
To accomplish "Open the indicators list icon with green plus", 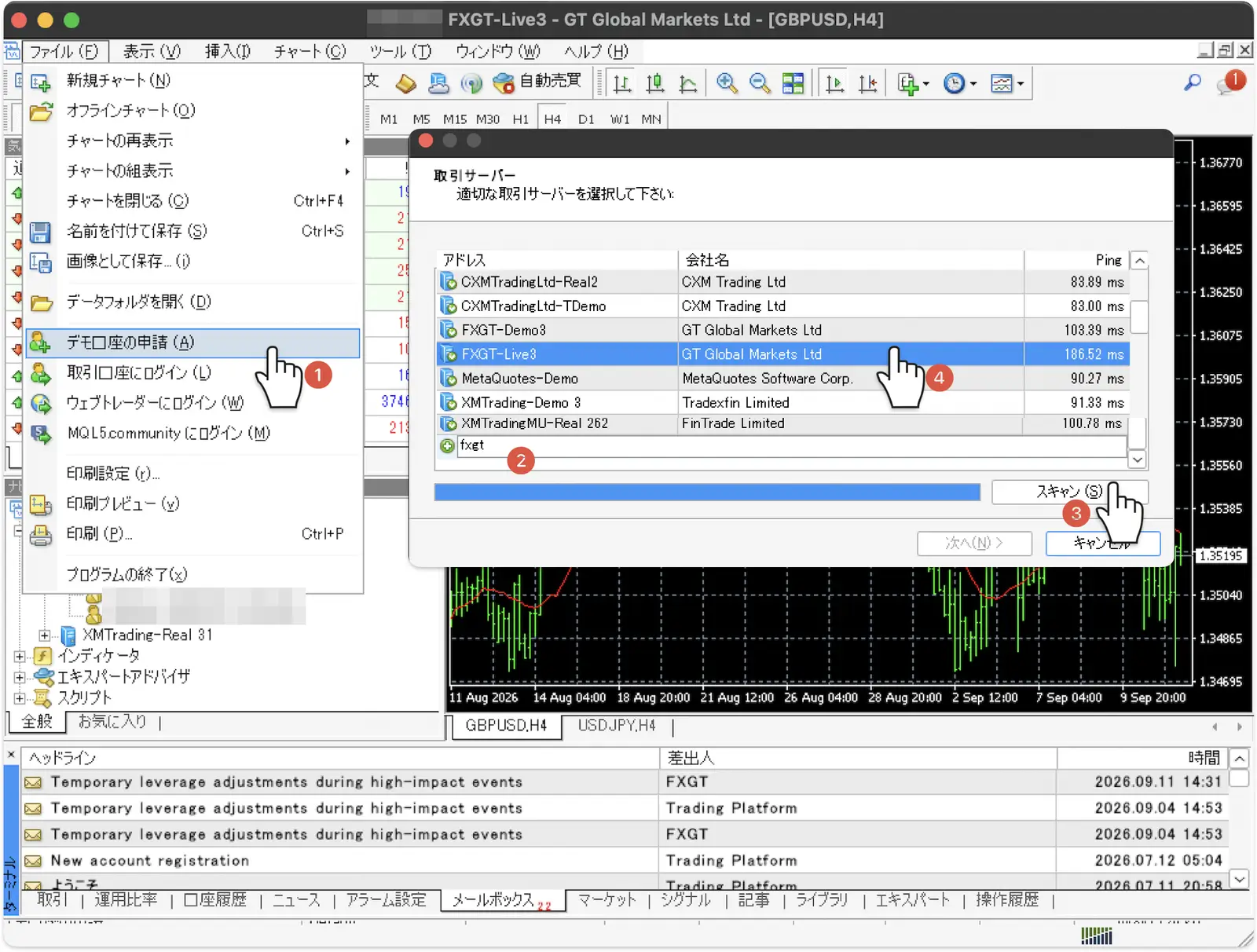I will pos(907,83).
